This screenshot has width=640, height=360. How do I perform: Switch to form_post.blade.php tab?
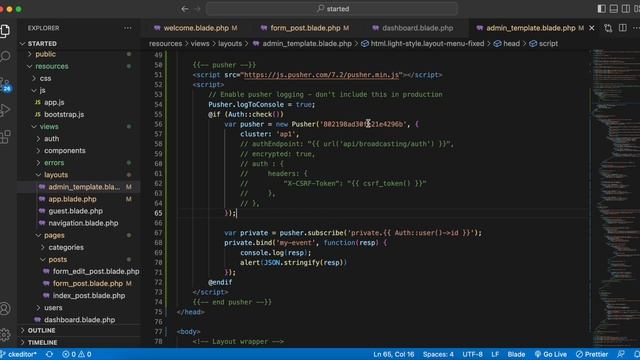pos(305,28)
